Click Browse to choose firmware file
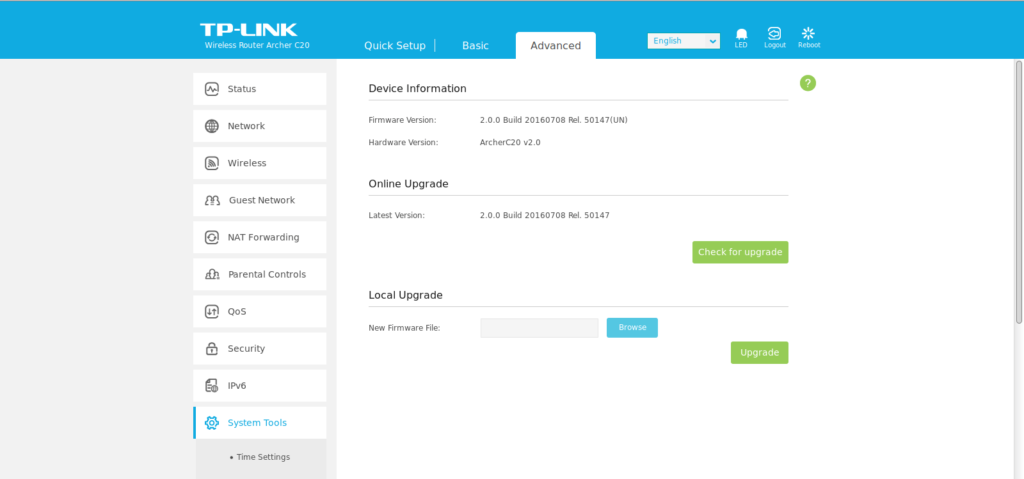 coord(632,328)
